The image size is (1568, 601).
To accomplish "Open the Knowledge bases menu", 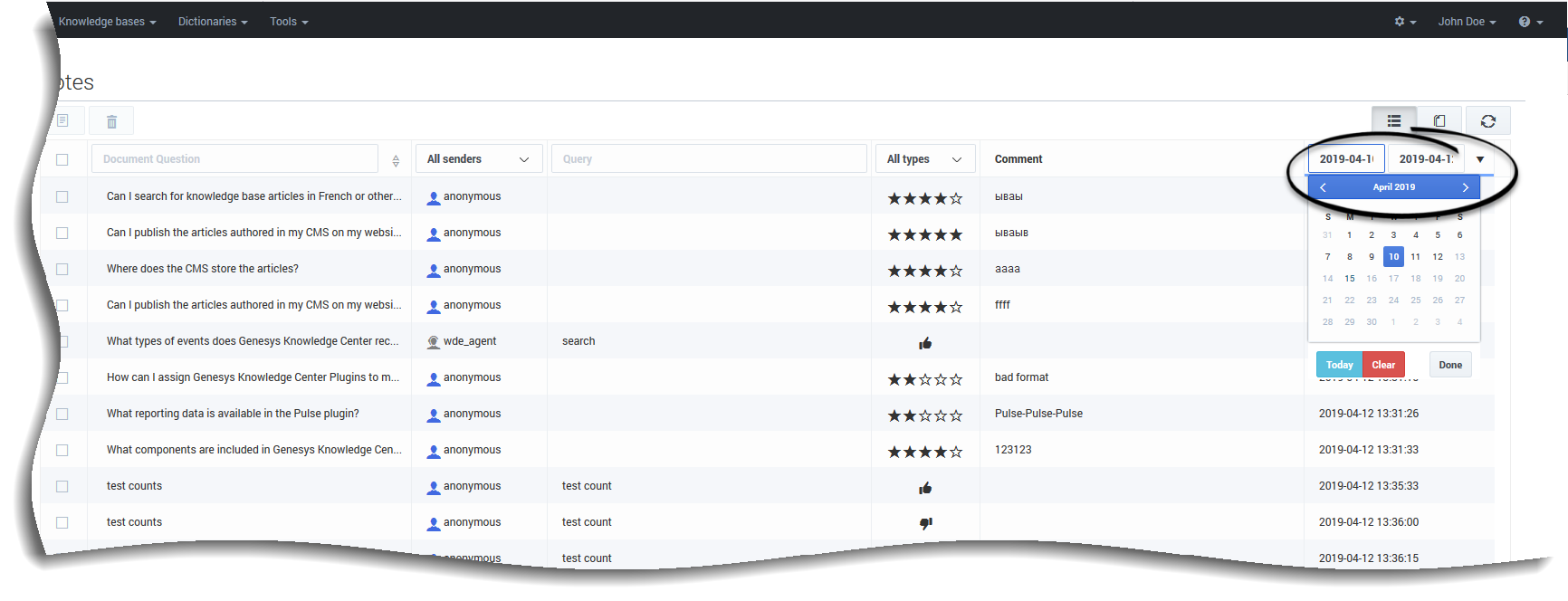I will [x=107, y=22].
